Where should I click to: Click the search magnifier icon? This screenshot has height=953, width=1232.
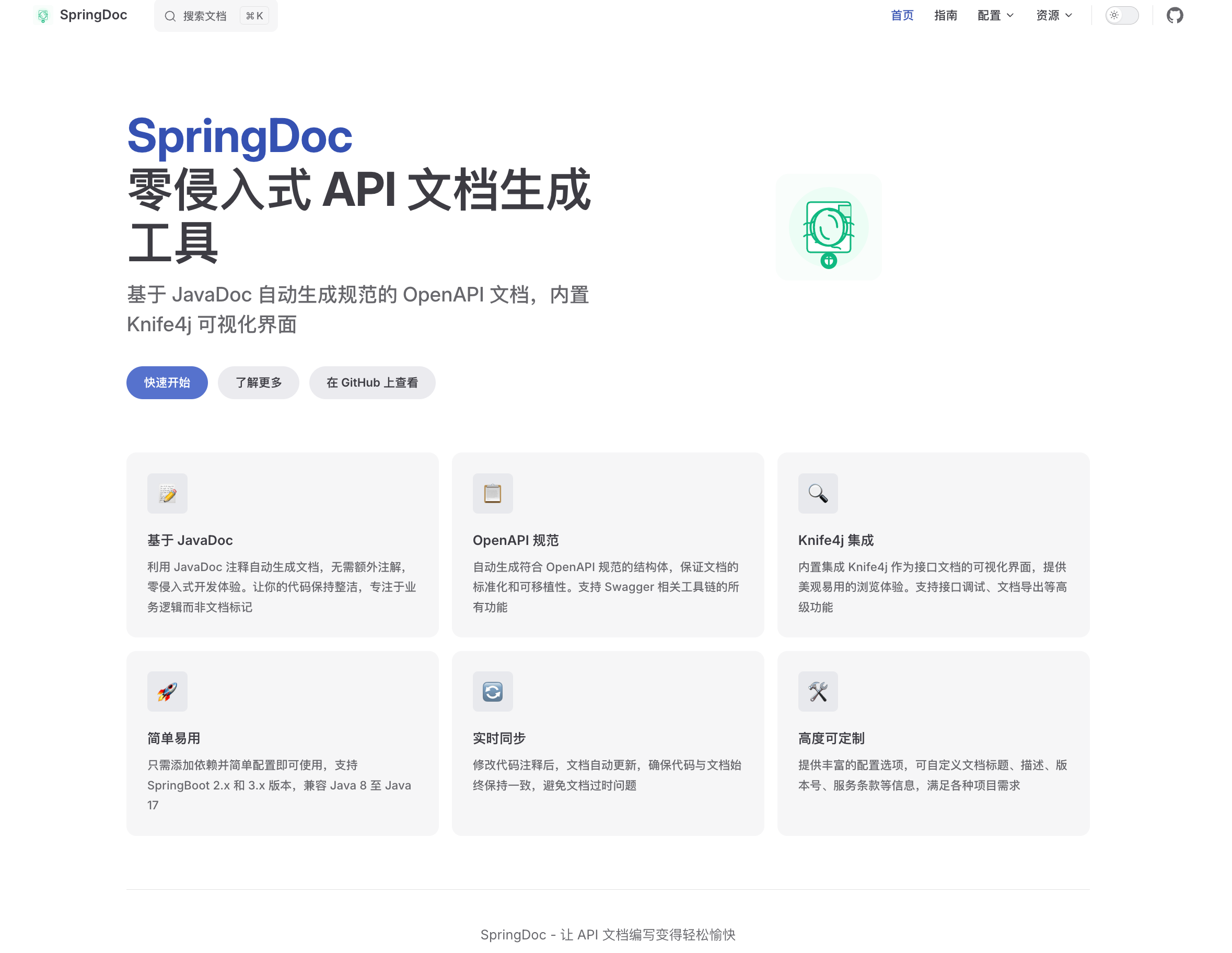(170, 16)
